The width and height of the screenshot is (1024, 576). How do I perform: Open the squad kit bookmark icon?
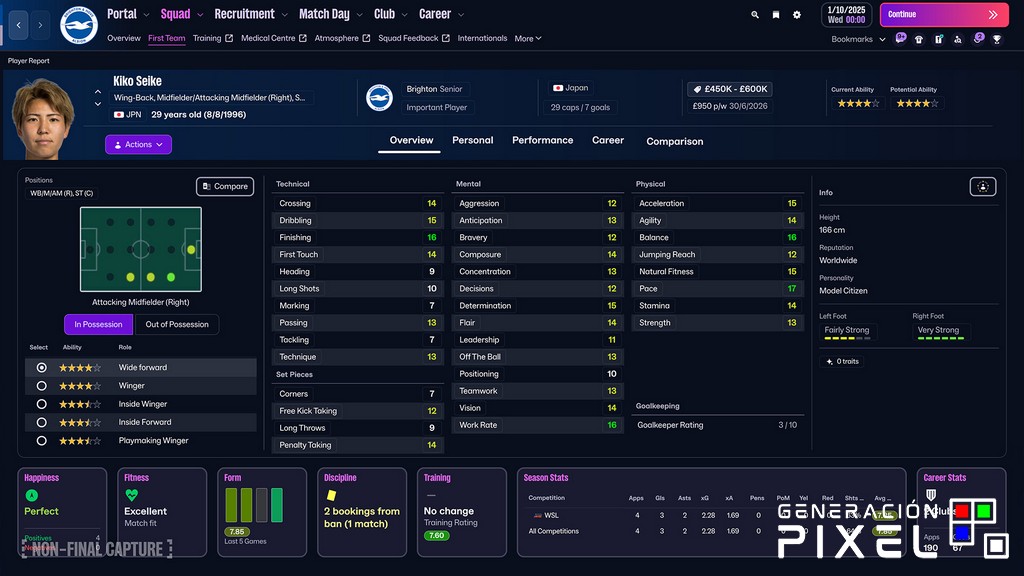[919, 39]
